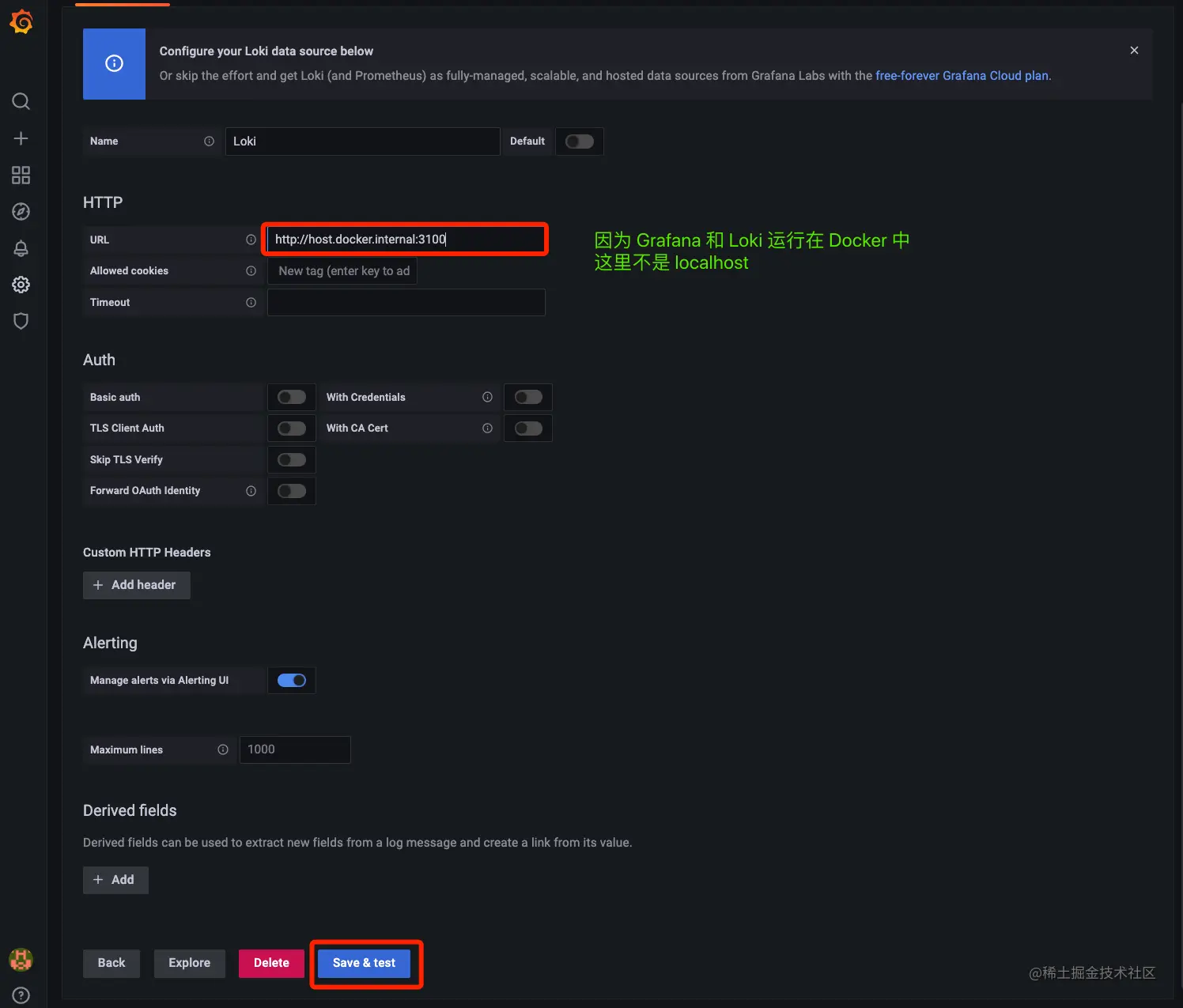
Task: Focus the Maximum lines input
Action: click(x=295, y=749)
